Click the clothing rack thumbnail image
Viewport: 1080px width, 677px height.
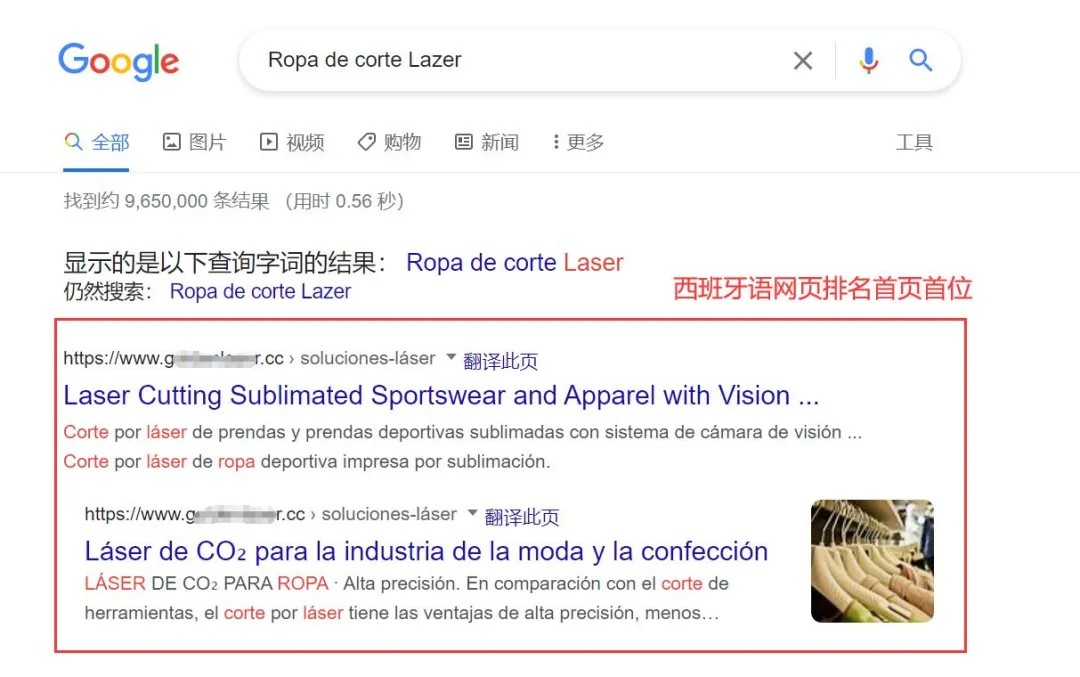[872, 561]
